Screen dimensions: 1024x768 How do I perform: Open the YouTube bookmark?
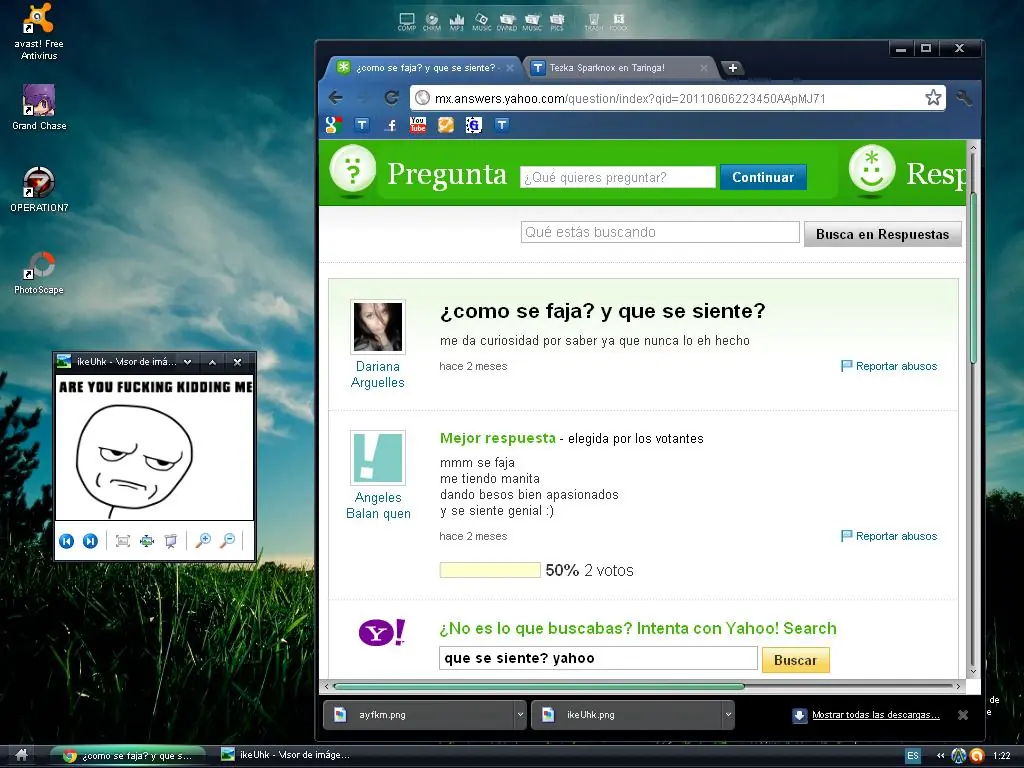click(x=418, y=125)
